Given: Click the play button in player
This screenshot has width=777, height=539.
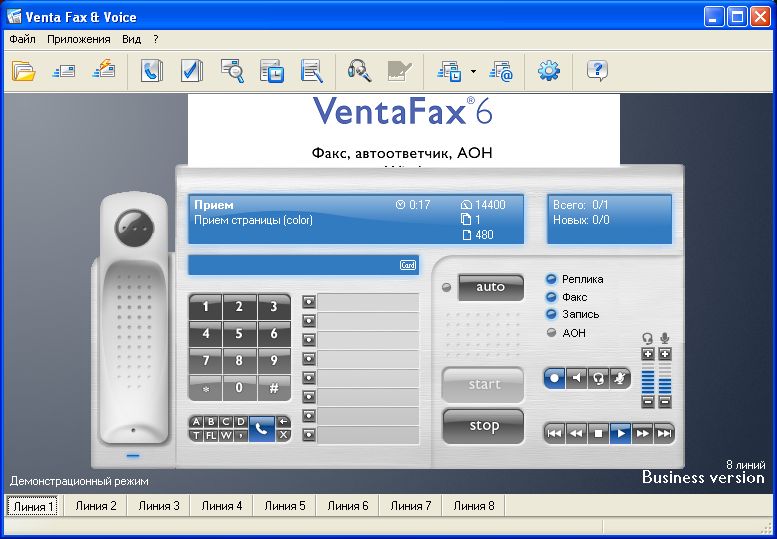Looking at the screenshot, I should tap(620, 433).
